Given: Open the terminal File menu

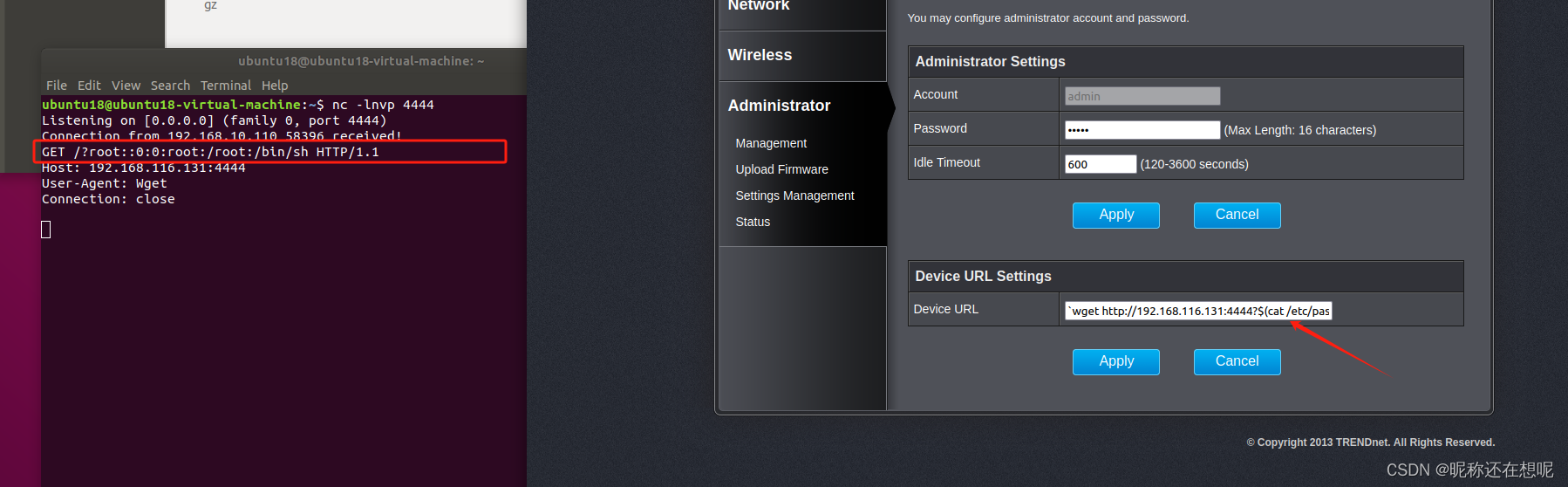Looking at the screenshot, I should pos(57,86).
